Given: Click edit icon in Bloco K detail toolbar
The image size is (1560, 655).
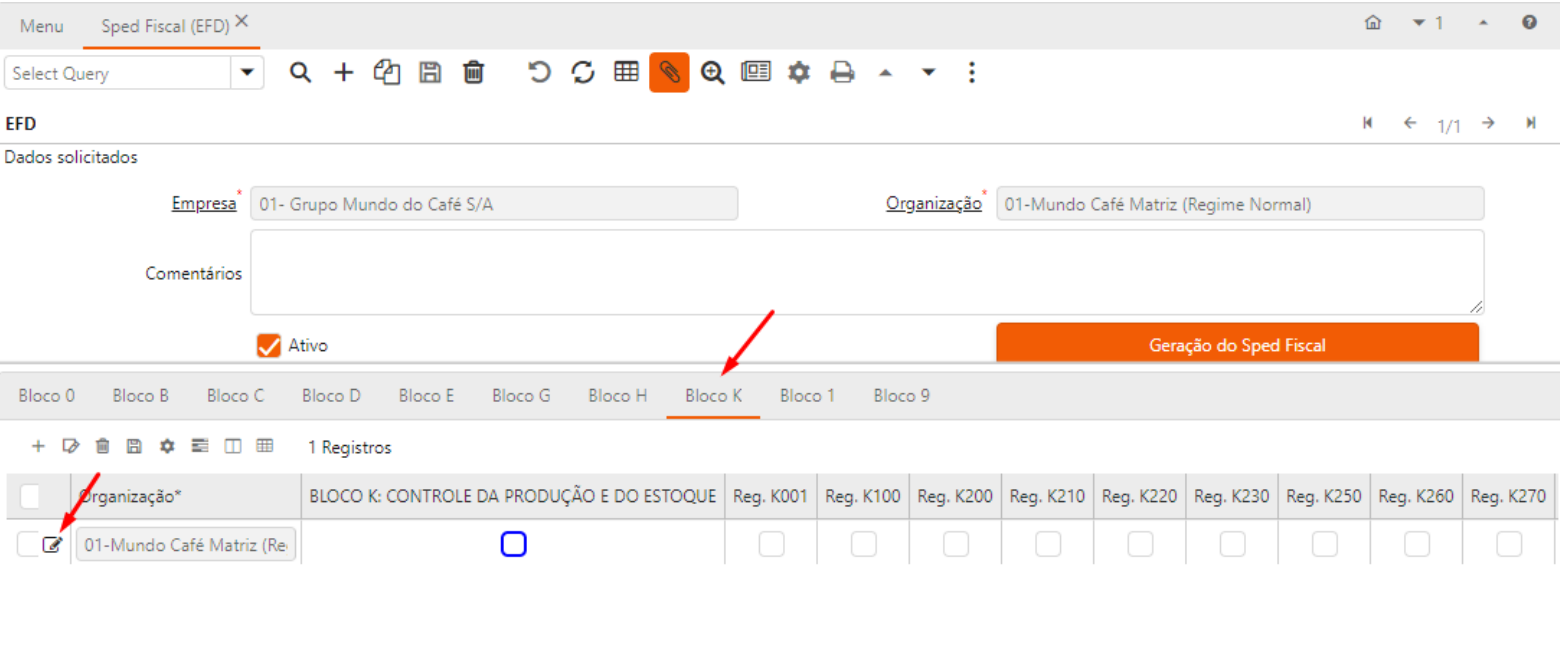Looking at the screenshot, I should (70, 446).
